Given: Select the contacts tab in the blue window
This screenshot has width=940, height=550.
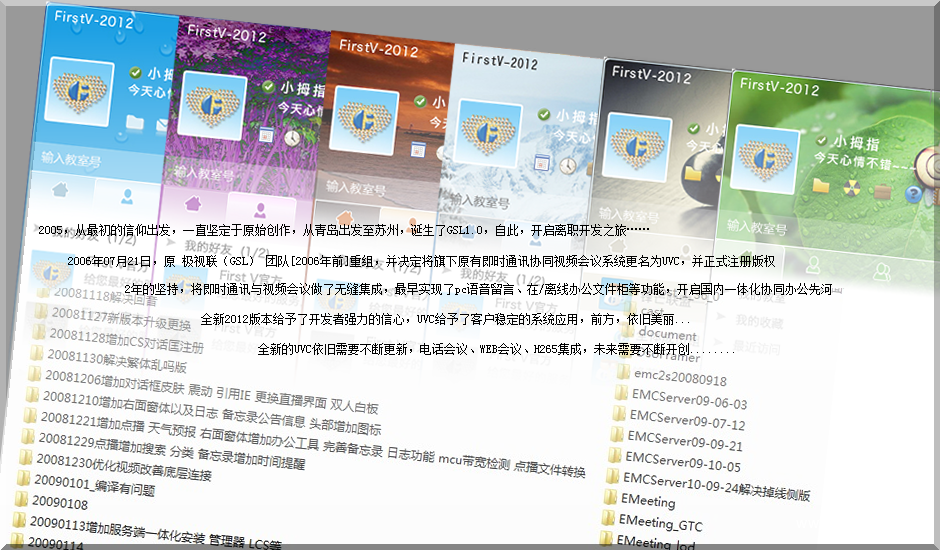Looking at the screenshot, I should [126, 196].
